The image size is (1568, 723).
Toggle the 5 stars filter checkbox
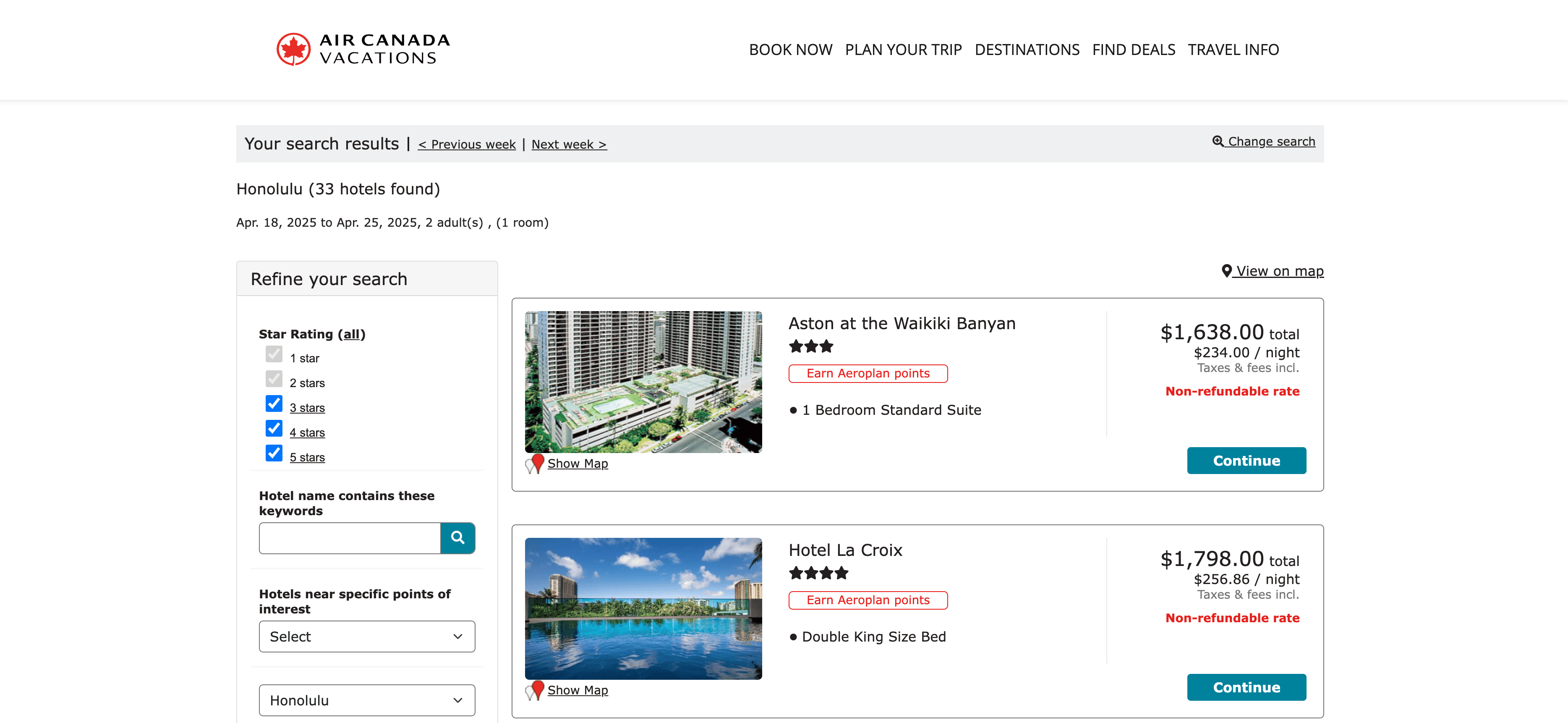(x=274, y=453)
